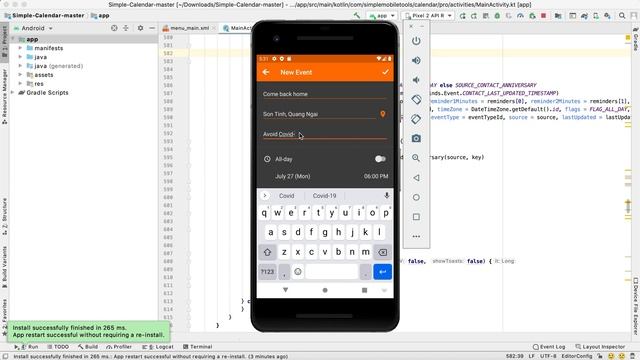This screenshot has width=640, height=360.
Task: Open the Event Log
Action: click(x=549, y=347)
